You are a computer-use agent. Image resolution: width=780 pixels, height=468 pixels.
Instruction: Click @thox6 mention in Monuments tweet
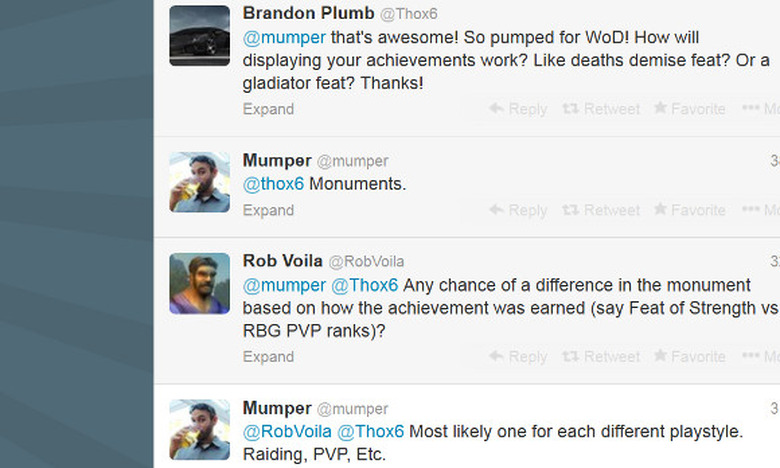pyautogui.click(x=273, y=185)
